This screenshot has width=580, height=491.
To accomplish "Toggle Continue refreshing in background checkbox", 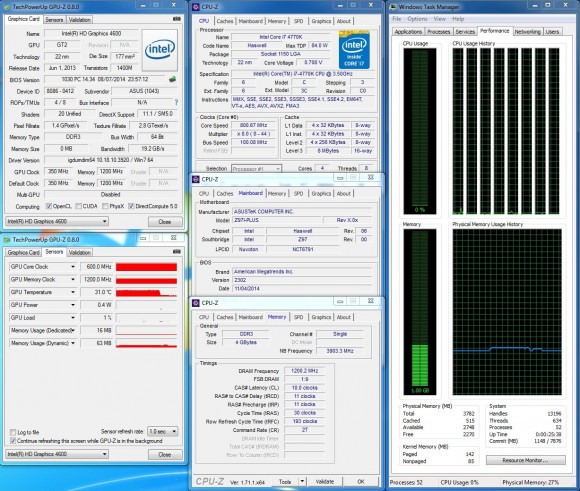I will 13,441.
